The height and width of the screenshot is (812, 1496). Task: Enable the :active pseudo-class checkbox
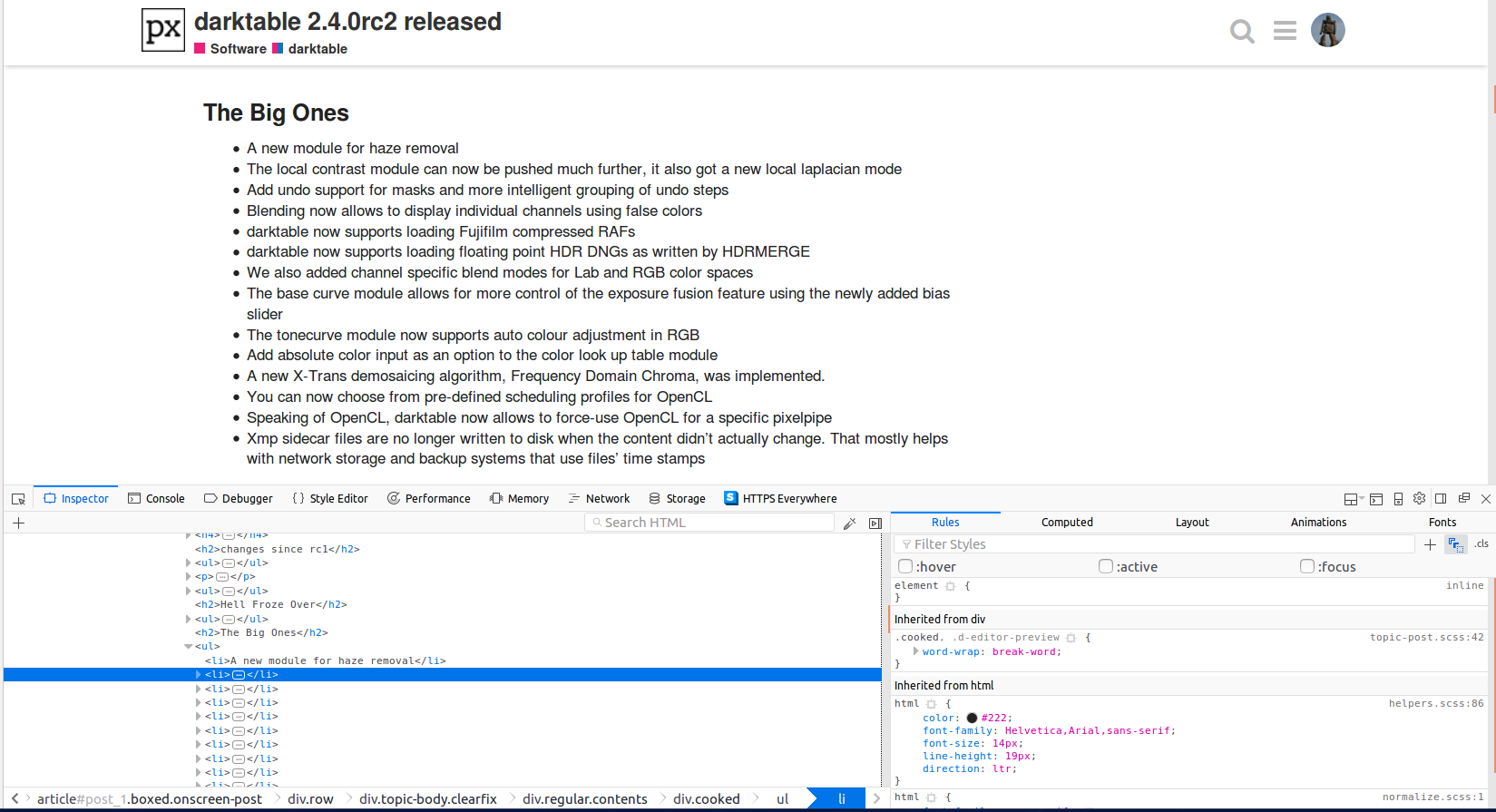(x=1106, y=566)
